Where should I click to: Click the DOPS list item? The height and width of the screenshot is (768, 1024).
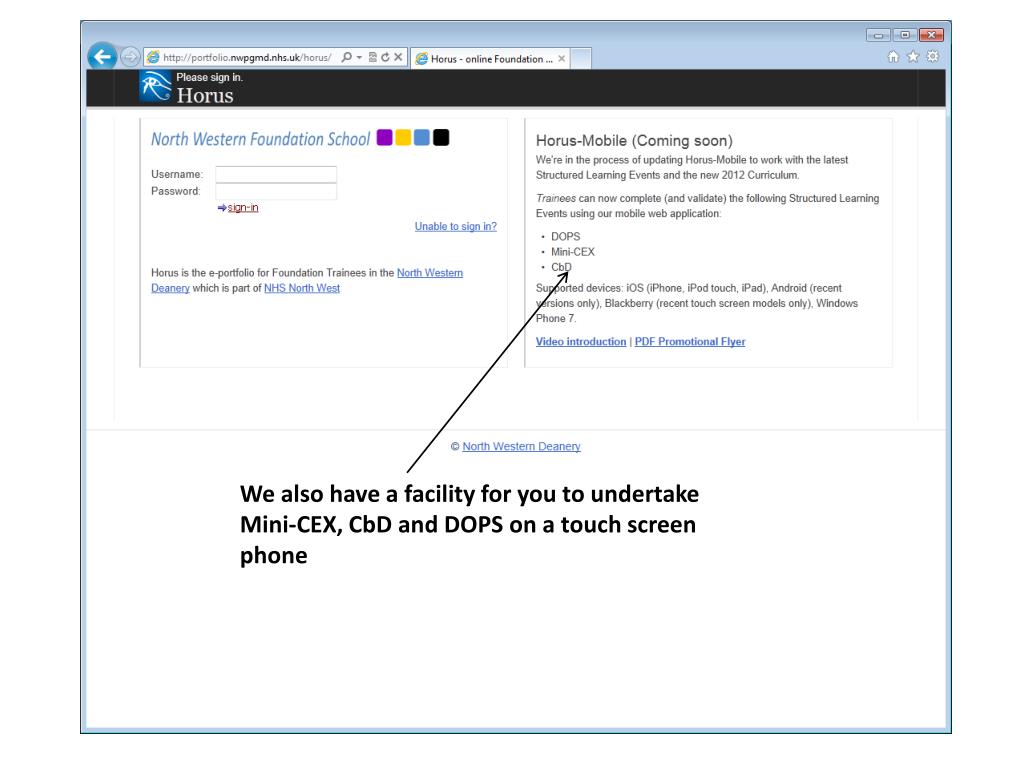pos(566,236)
